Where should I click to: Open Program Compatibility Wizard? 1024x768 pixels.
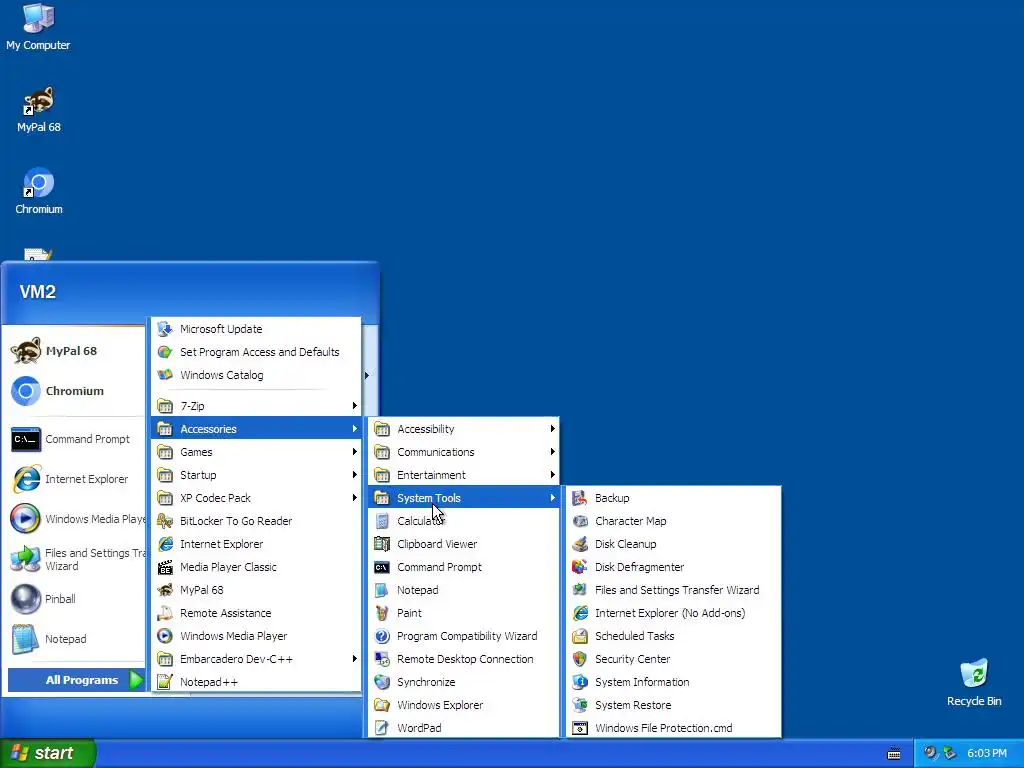tap(464, 635)
